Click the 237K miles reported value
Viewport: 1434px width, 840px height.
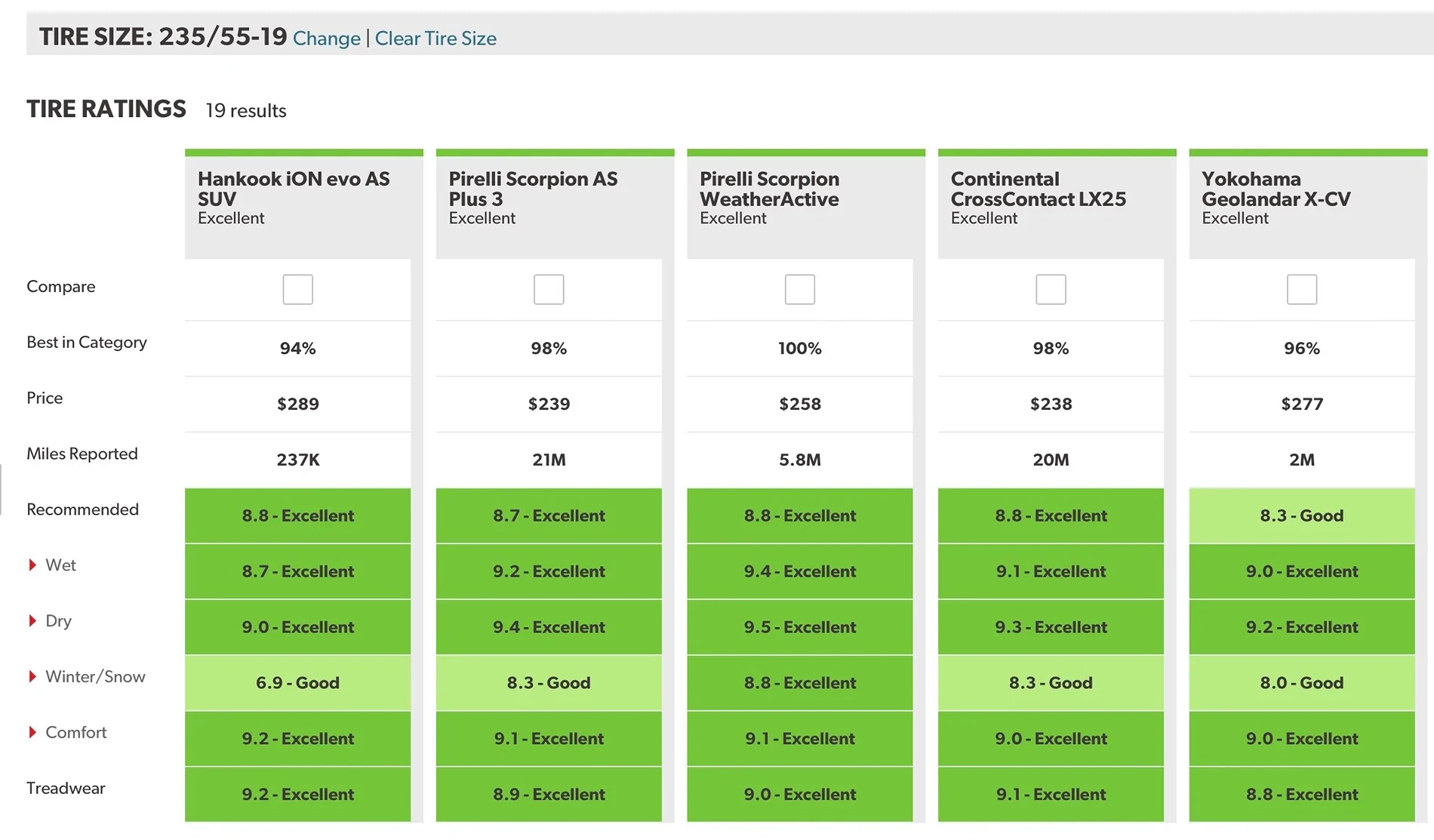tap(298, 460)
